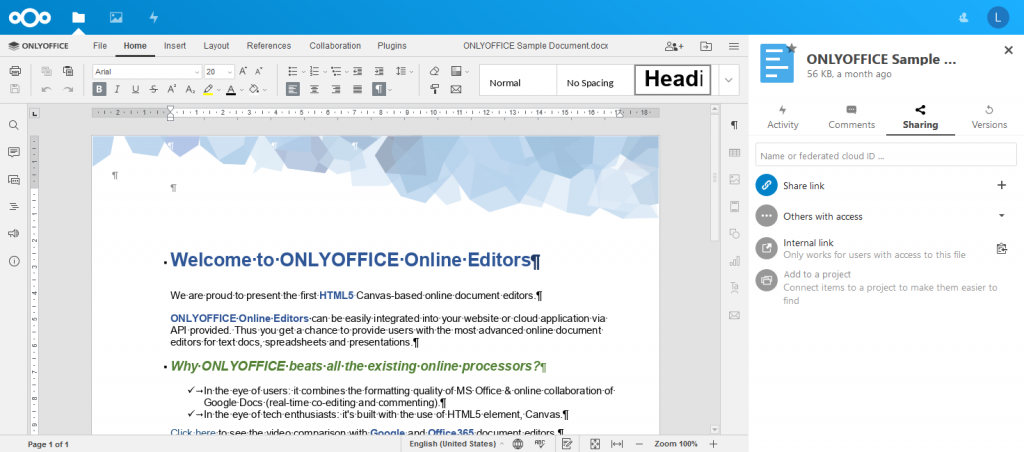Image resolution: width=1024 pixels, height=452 pixels.
Task: Center align the paragraph
Action: [x=314, y=89]
